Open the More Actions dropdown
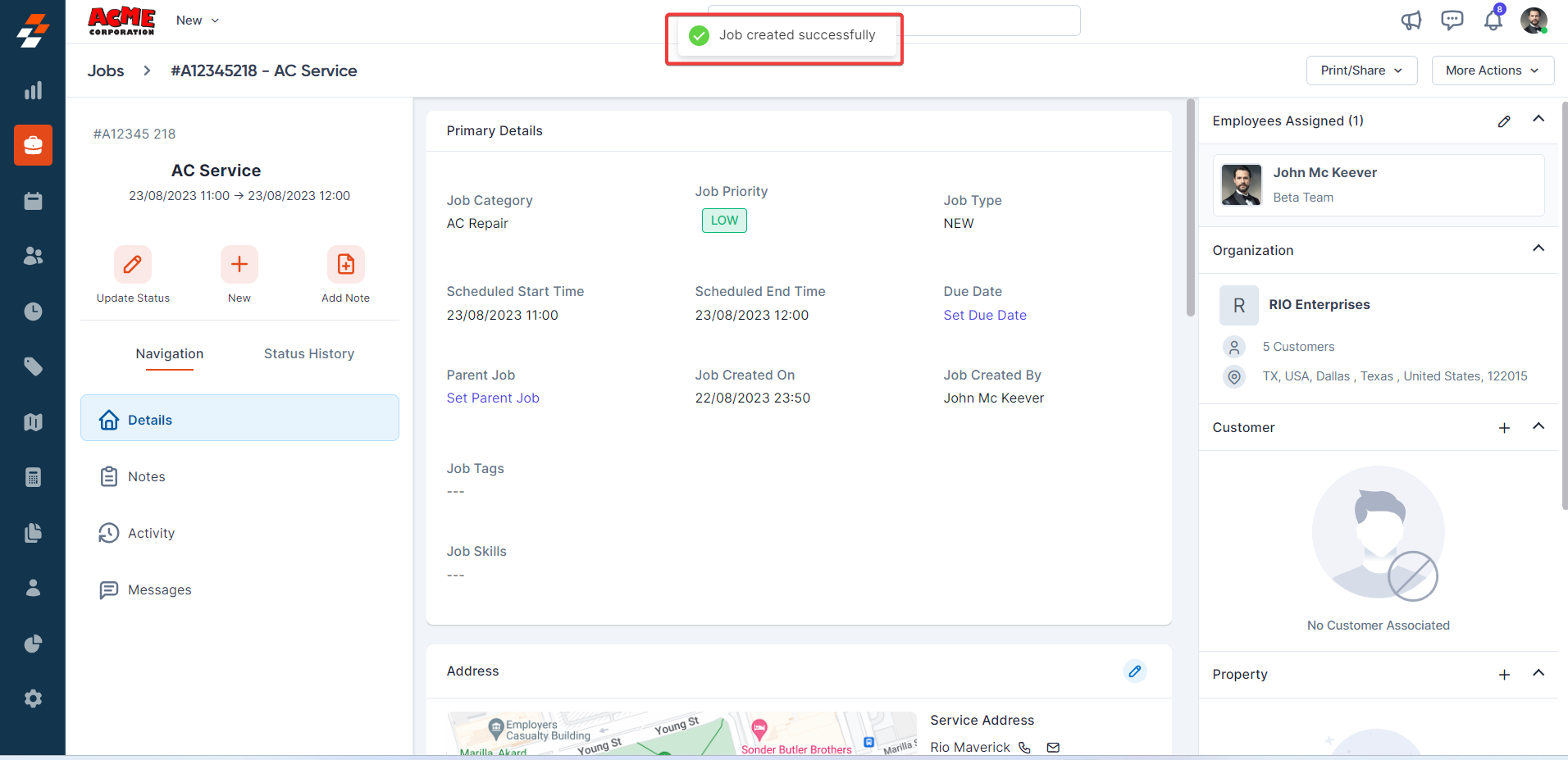Viewport: 1568px width, 760px height. (x=1492, y=71)
